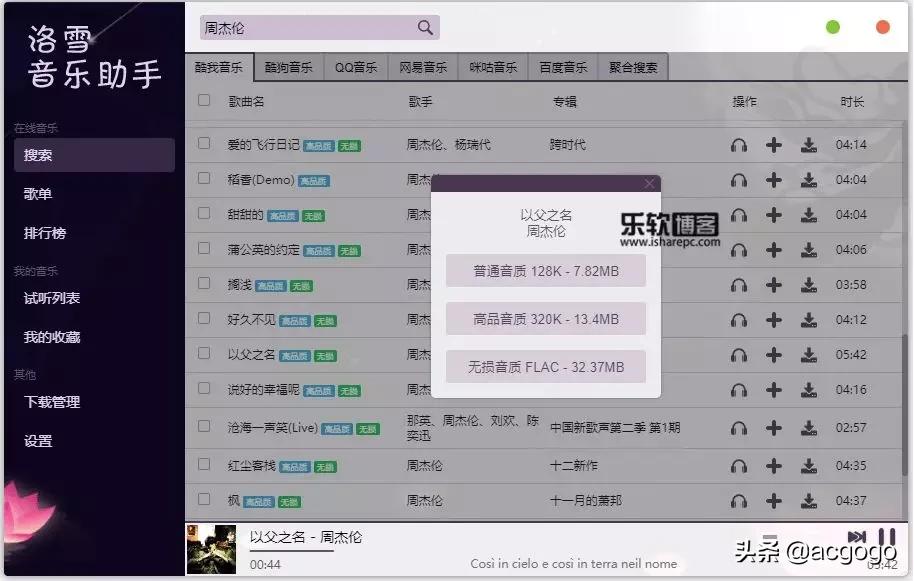Open the 聚合搜索 tab
The width and height of the screenshot is (914, 581).
pos(634,66)
